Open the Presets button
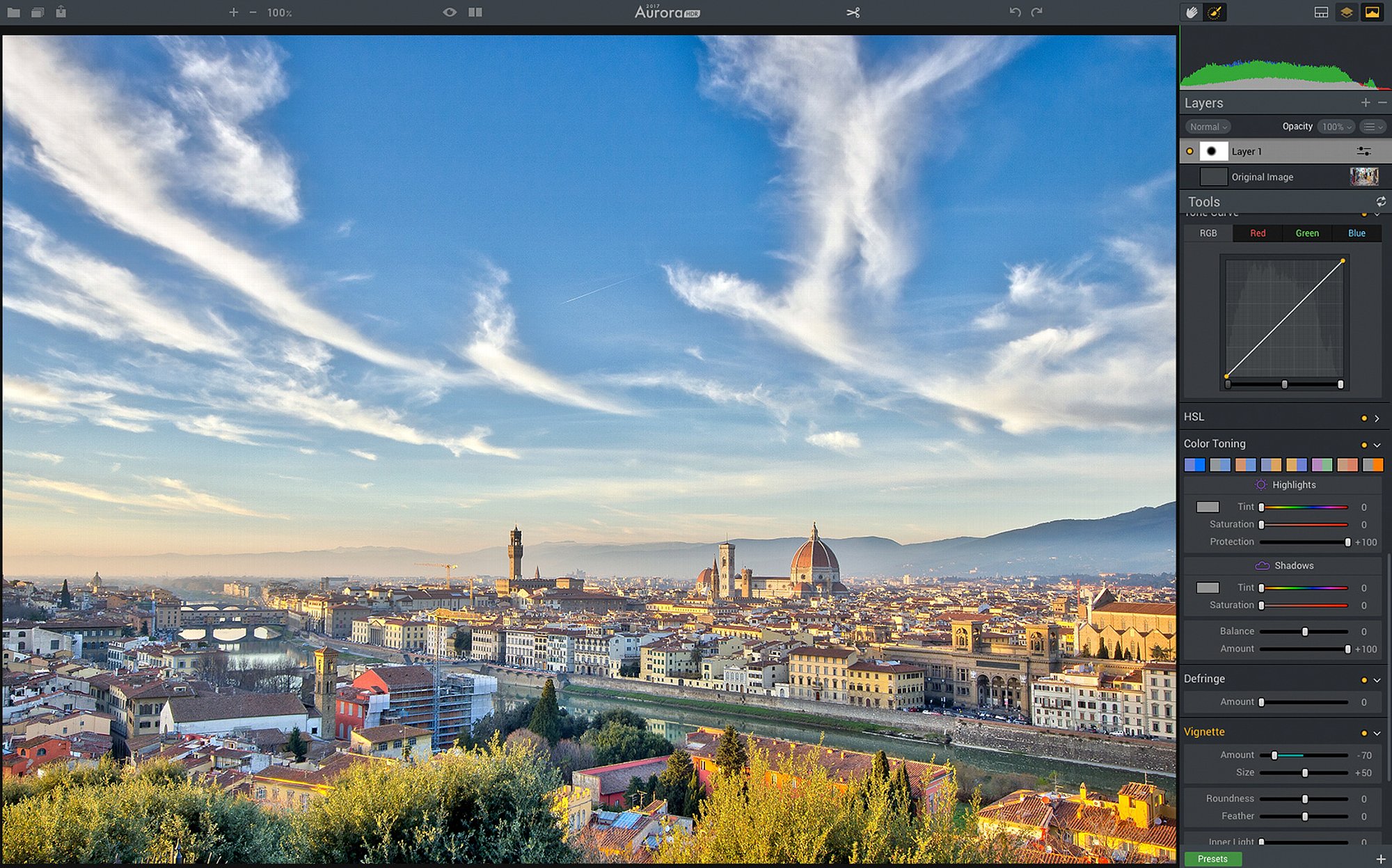 click(x=1212, y=859)
